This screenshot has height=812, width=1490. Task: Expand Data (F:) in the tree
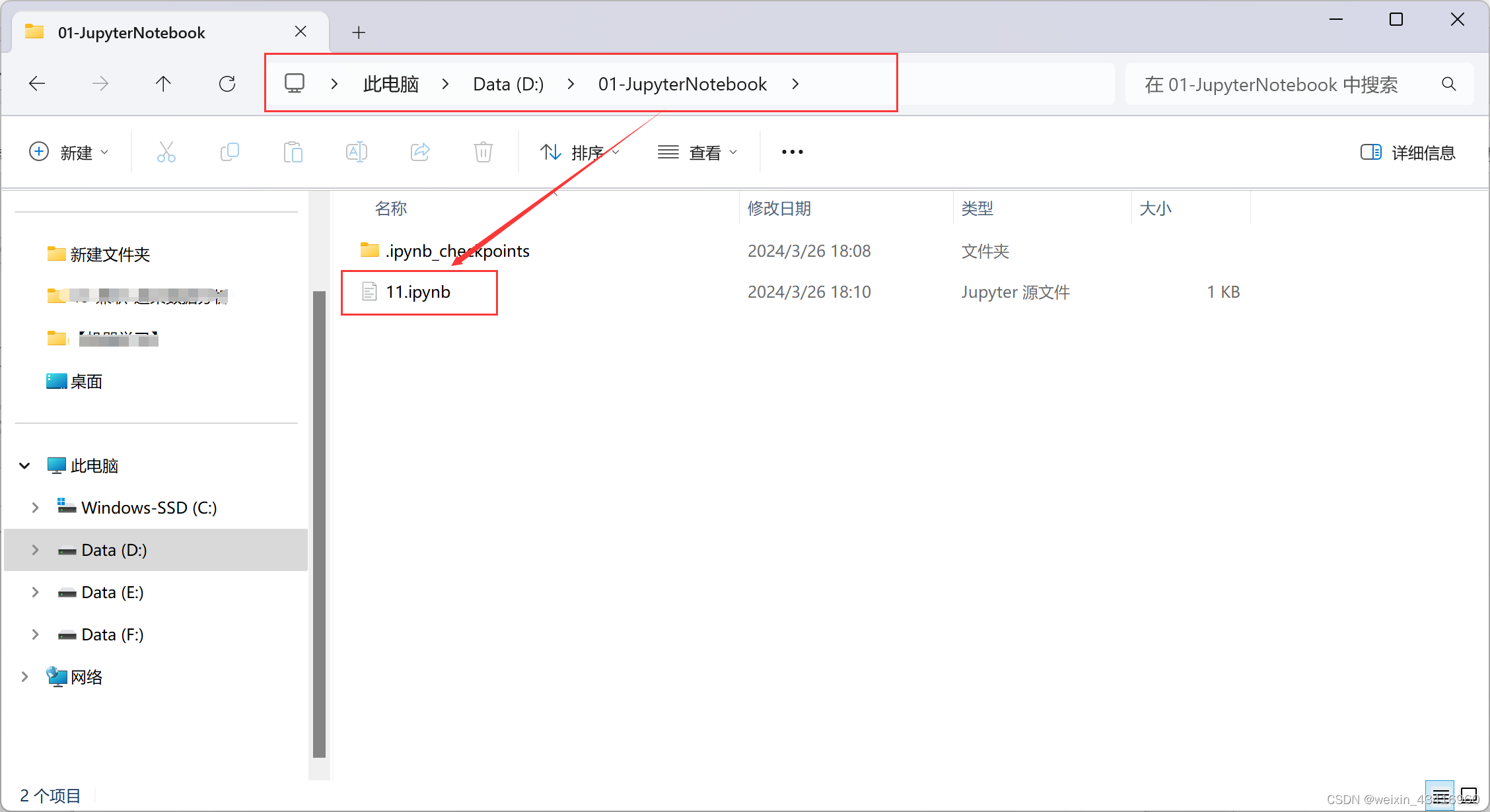[35, 634]
